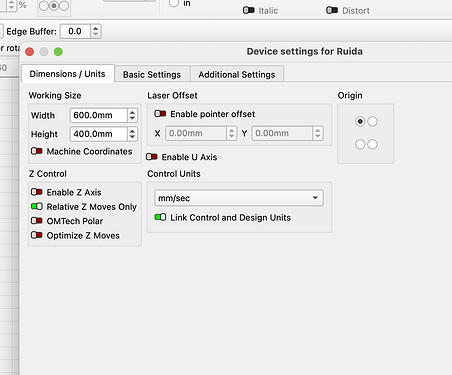Toggle Machine Coordinates switch
452x375 pixels.
tap(37, 151)
